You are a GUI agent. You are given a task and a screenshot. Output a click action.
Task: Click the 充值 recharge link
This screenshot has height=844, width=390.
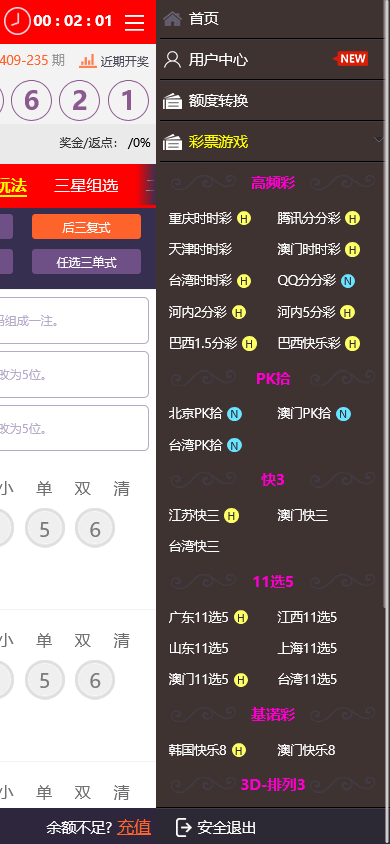point(134,827)
